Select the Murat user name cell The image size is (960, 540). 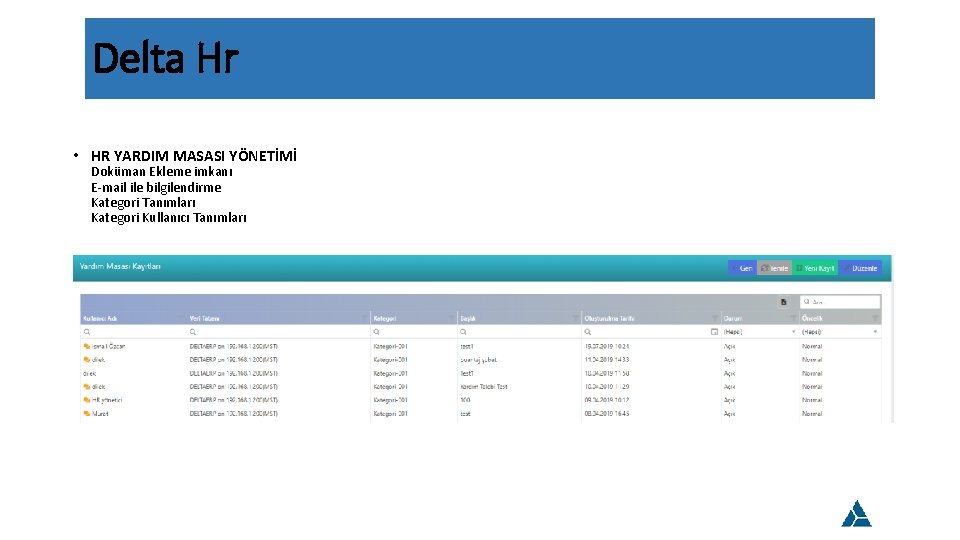pos(100,414)
